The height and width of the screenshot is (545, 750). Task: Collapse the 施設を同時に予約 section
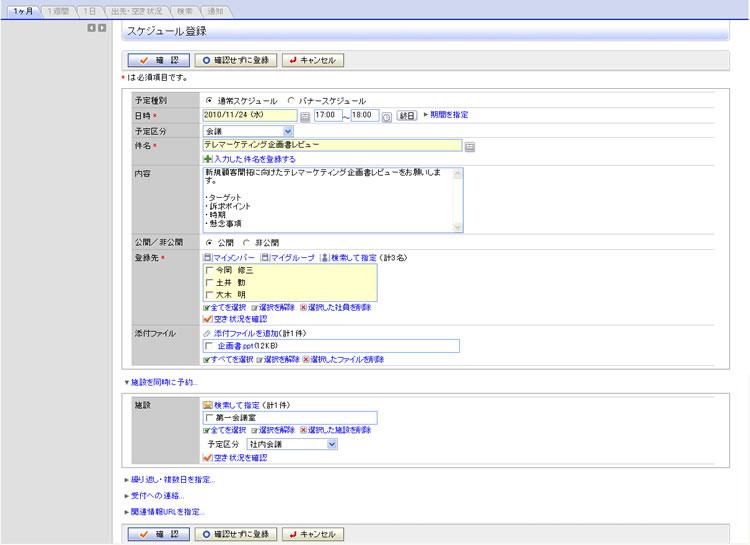point(161,382)
